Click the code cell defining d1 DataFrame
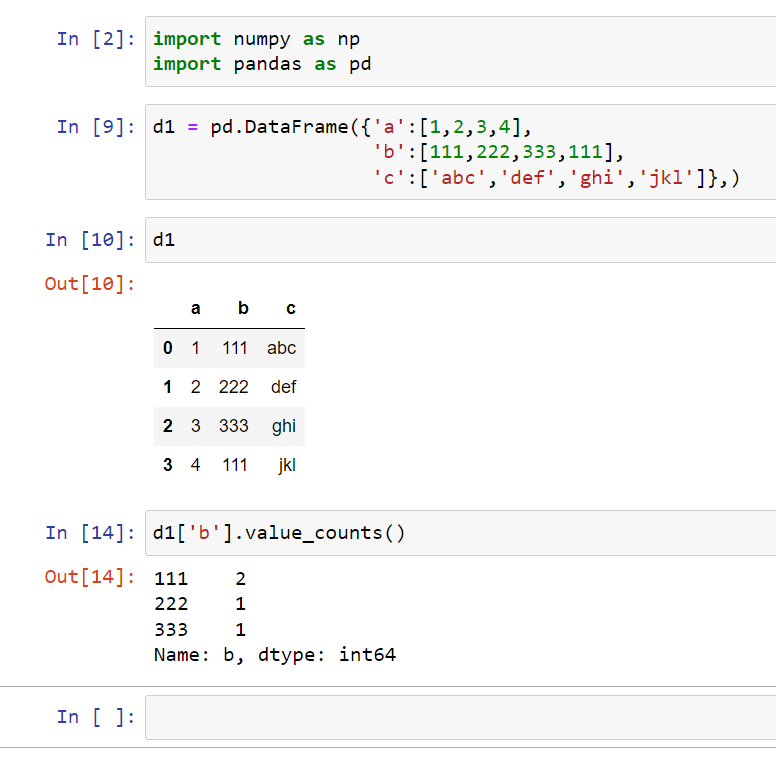This screenshot has width=776, height=771. tap(460, 152)
